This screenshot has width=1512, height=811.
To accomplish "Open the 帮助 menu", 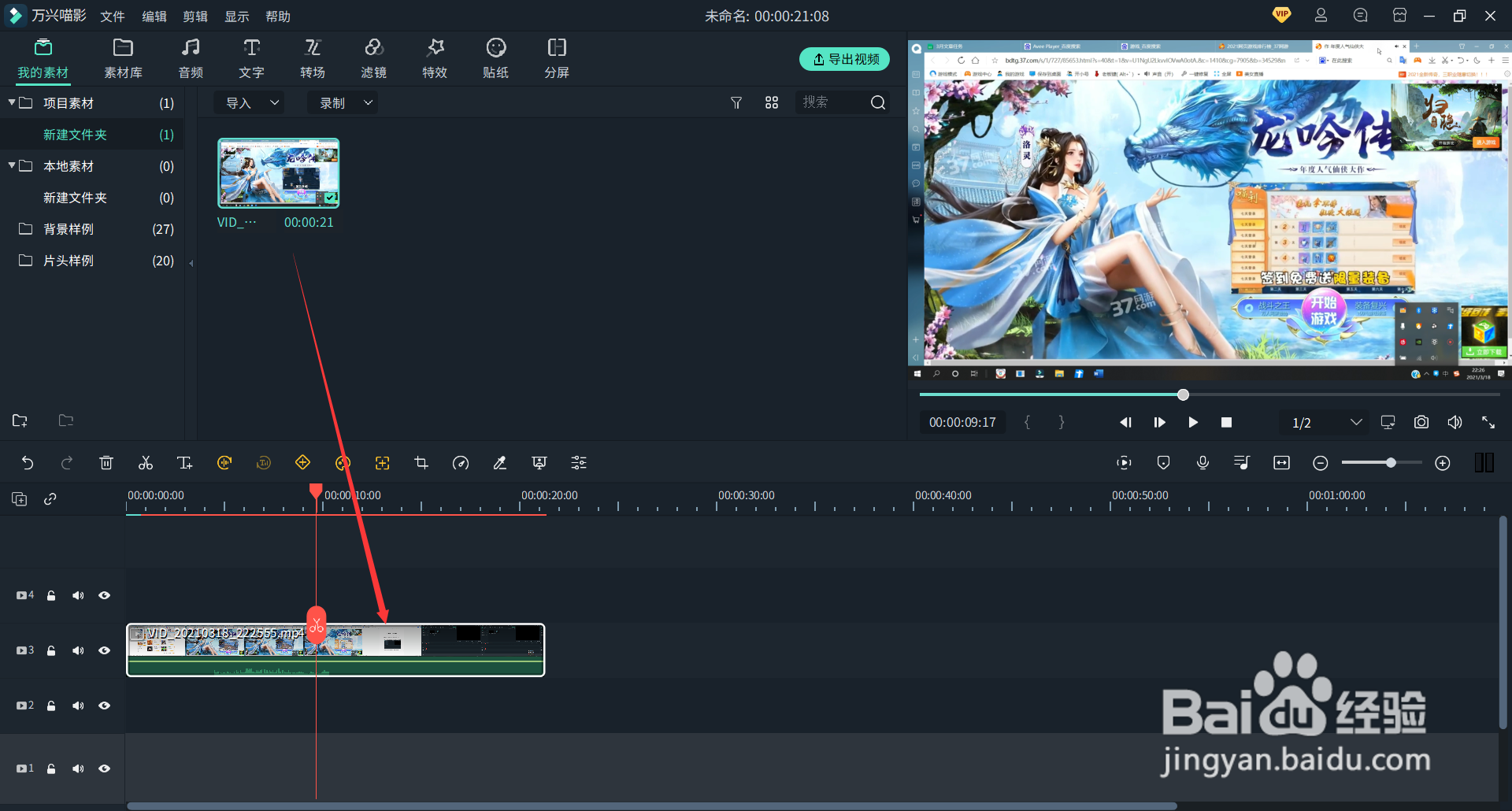I will tap(278, 16).
